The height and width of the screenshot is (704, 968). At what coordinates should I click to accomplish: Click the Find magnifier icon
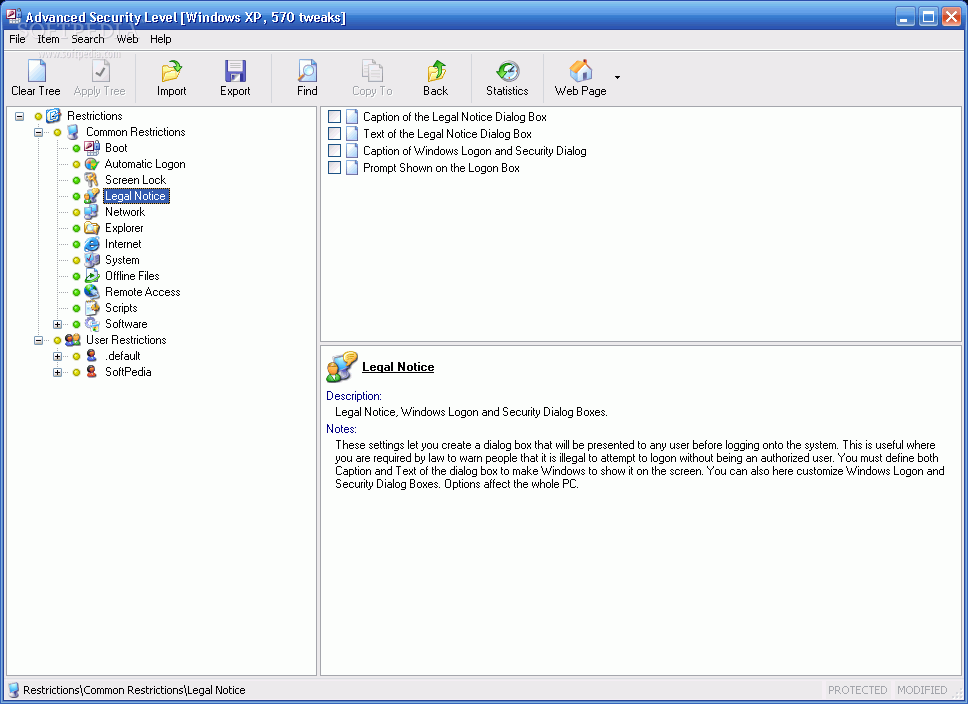tap(307, 71)
